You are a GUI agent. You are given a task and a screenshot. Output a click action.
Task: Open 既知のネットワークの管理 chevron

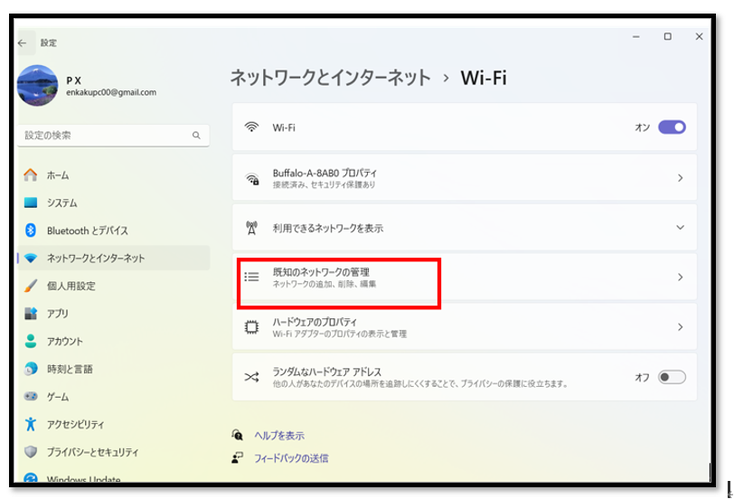(680, 277)
